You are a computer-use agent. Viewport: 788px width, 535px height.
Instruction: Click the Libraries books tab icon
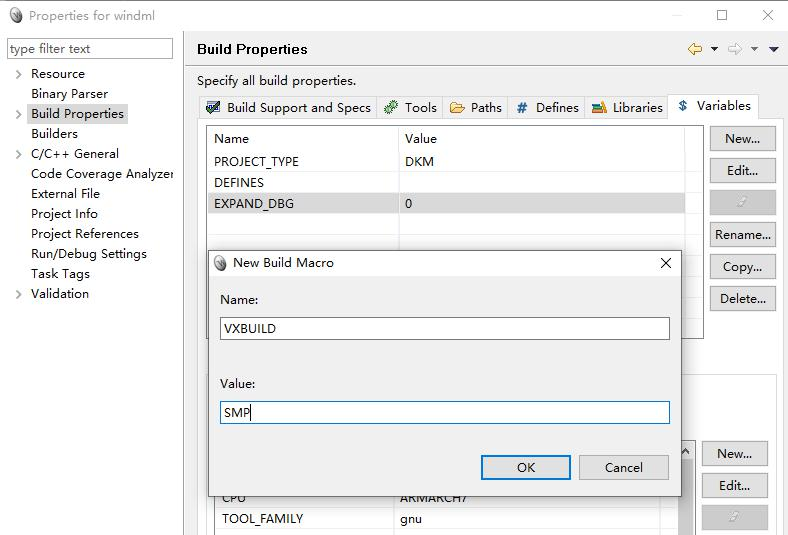[x=599, y=108]
